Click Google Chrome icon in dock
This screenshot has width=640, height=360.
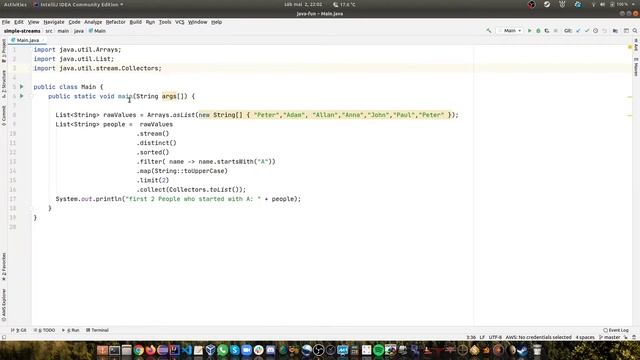tap(139, 350)
